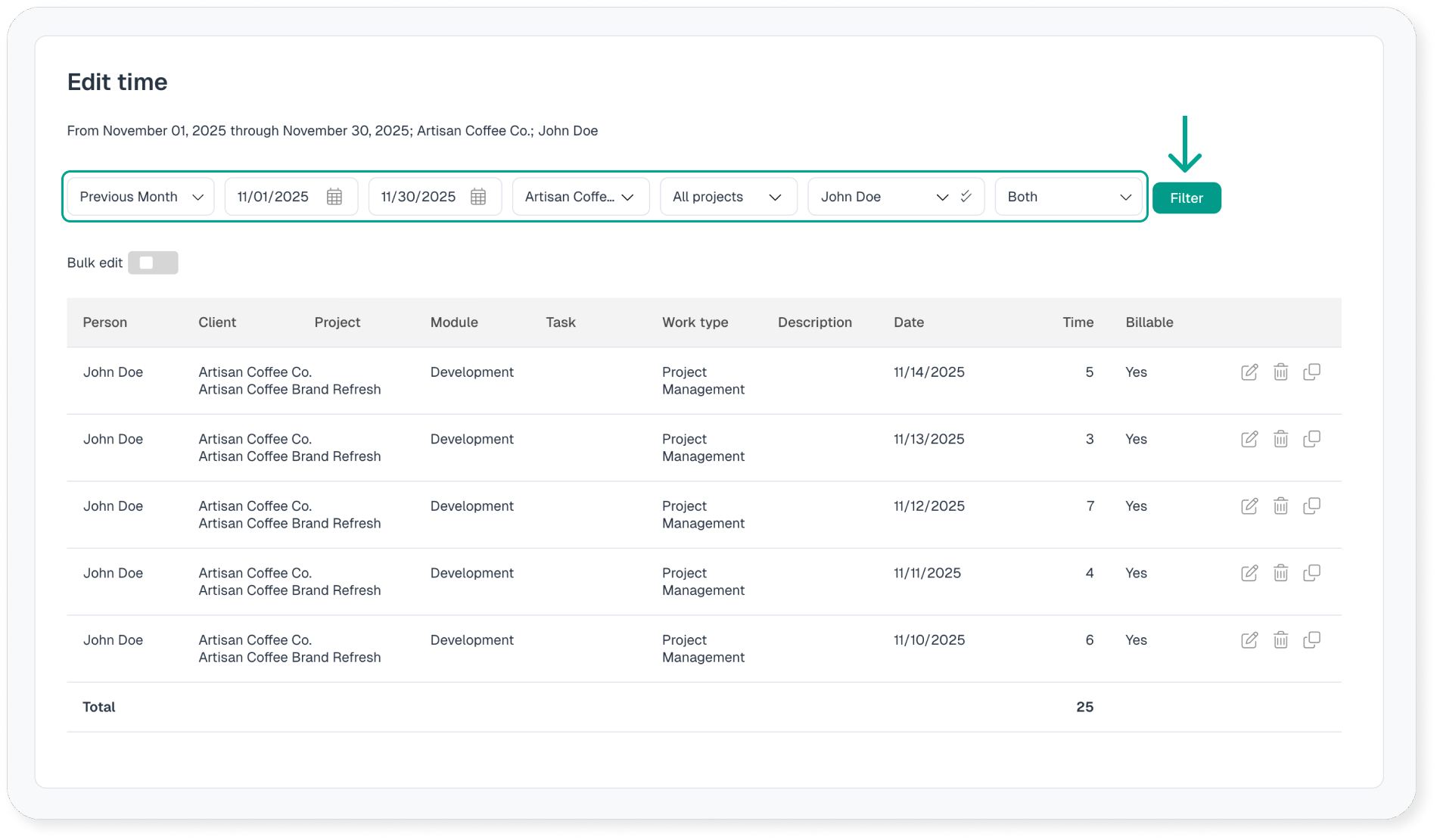Open the All projects dropdown
Image resolution: width=1437 pixels, height=840 pixels.
tap(727, 197)
